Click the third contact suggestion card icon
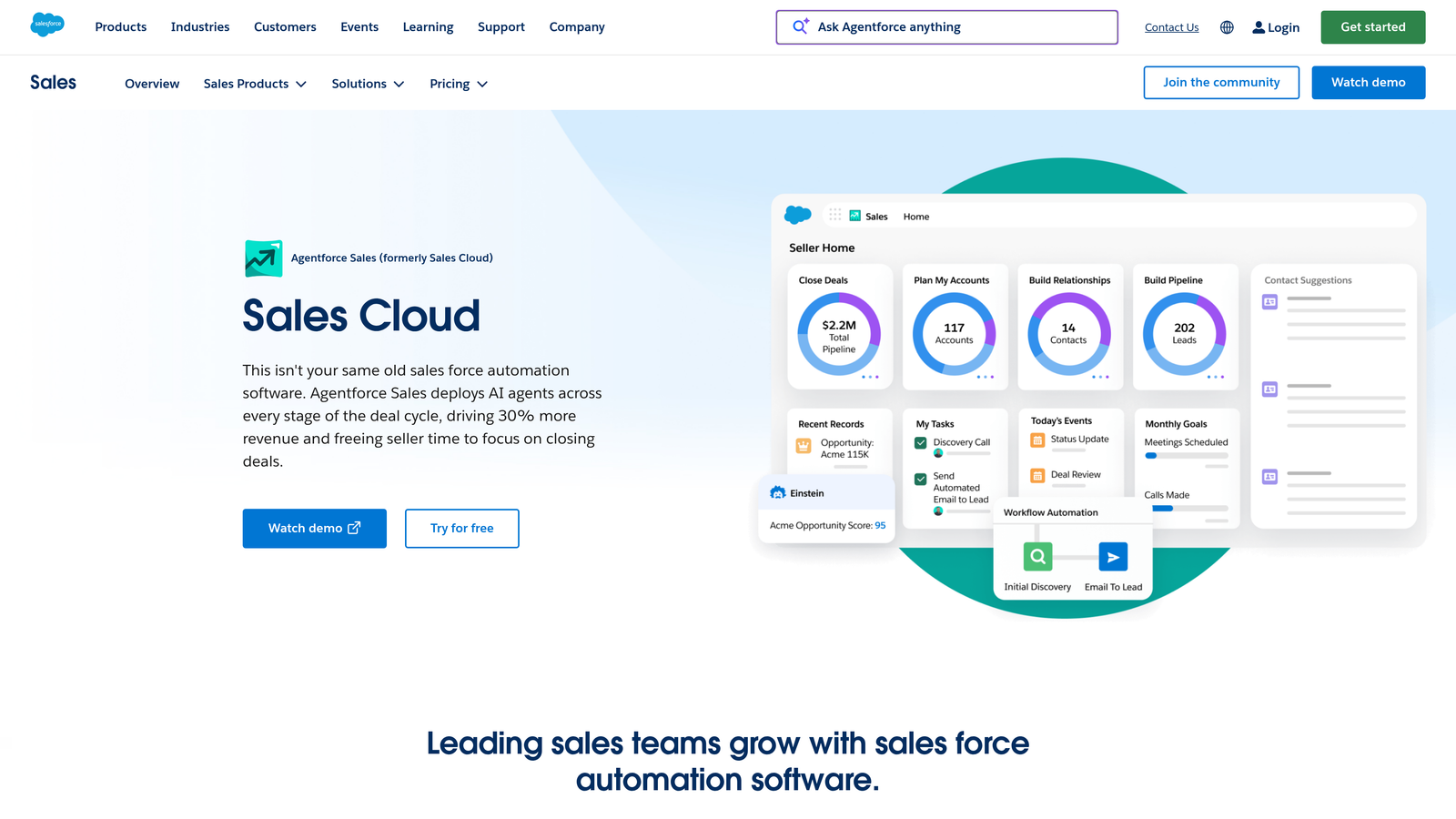The image size is (1456, 819). pos(1269,476)
